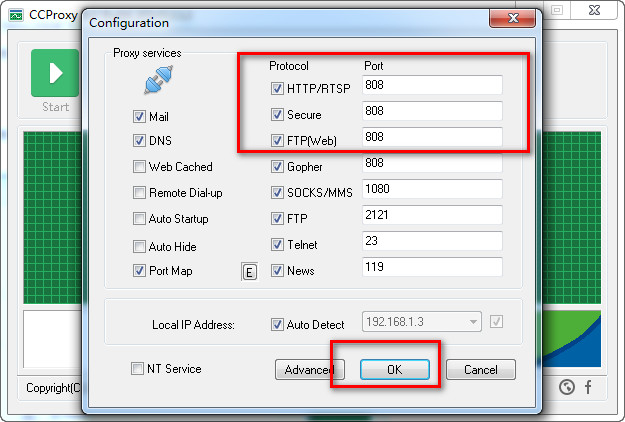The height and width of the screenshot is (422, 625).
Task: Click the Secure port field
Action: (432, 111)
